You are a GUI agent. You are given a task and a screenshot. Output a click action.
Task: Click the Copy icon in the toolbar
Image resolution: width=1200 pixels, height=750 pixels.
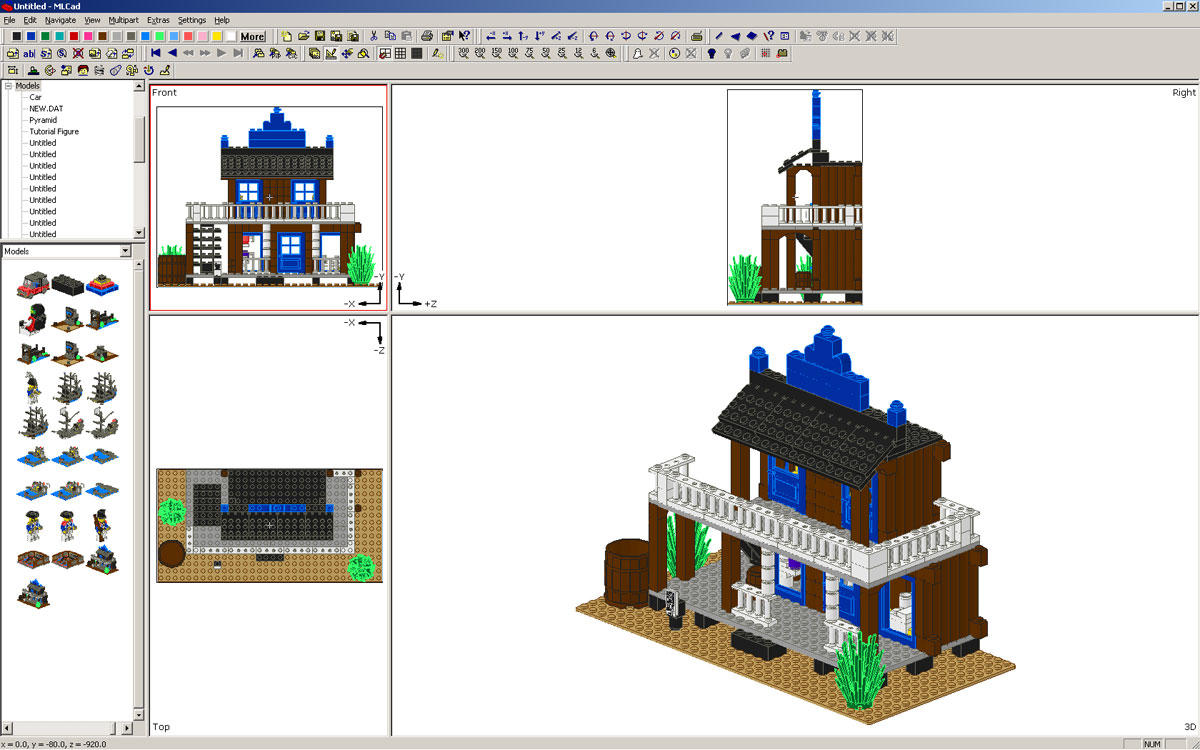coord(390,36)
